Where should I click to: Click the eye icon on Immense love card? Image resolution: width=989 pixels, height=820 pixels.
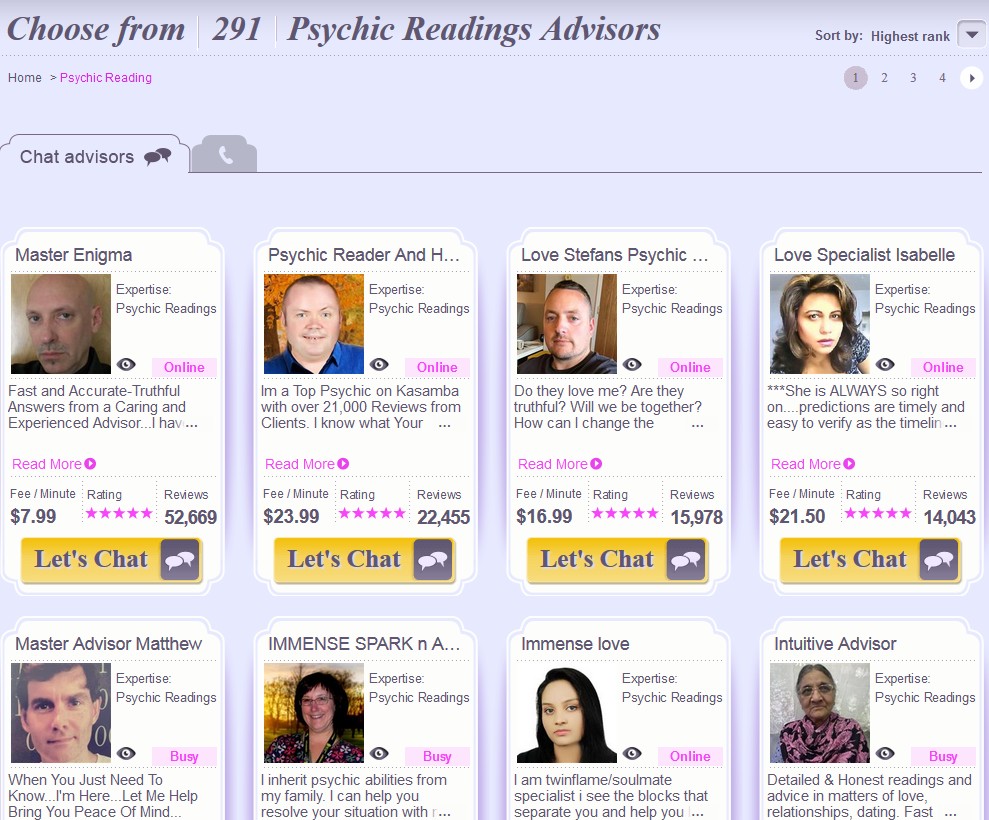point(632,754)
